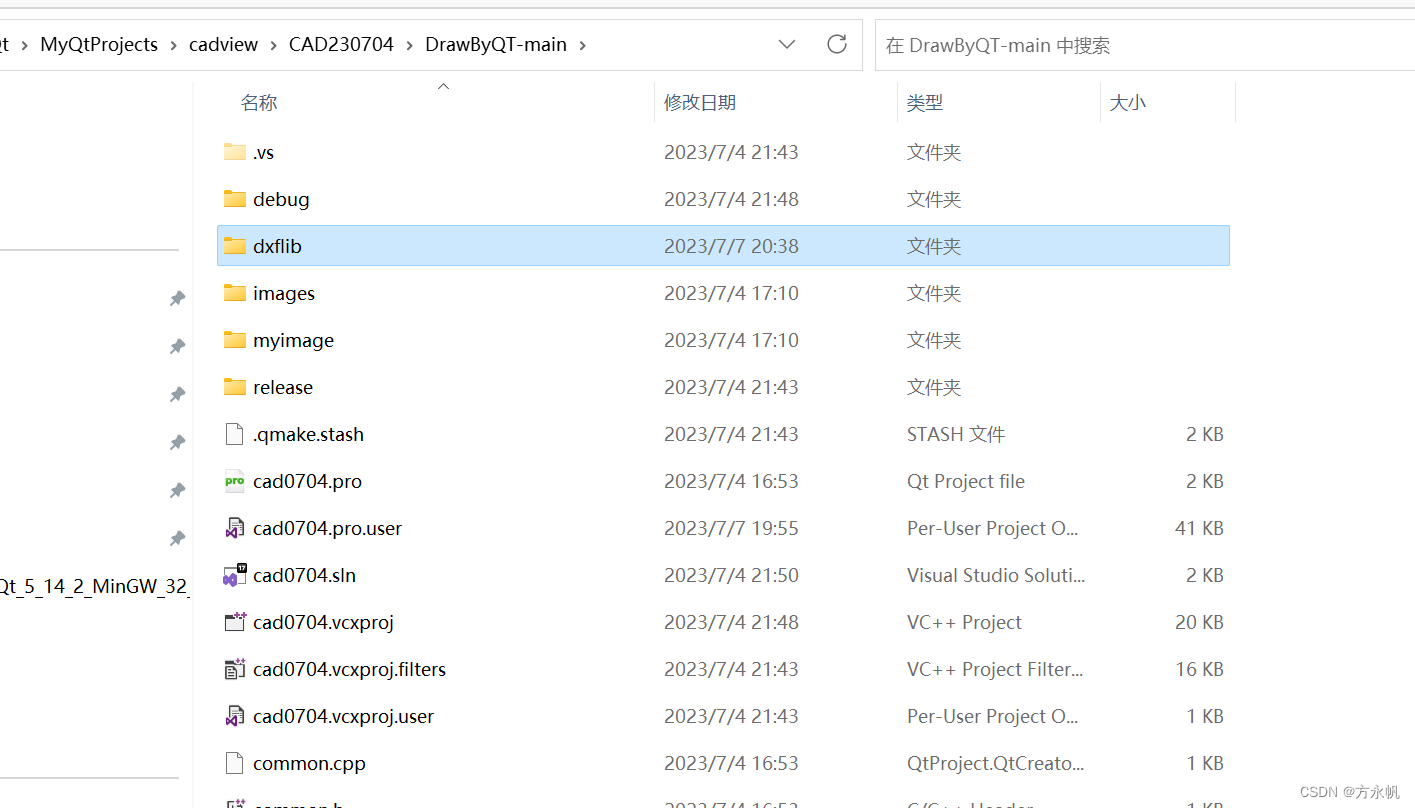Click the date 2023/7/7 19:55
This screenshot has width=1415, height=808.
pos(731,528)
